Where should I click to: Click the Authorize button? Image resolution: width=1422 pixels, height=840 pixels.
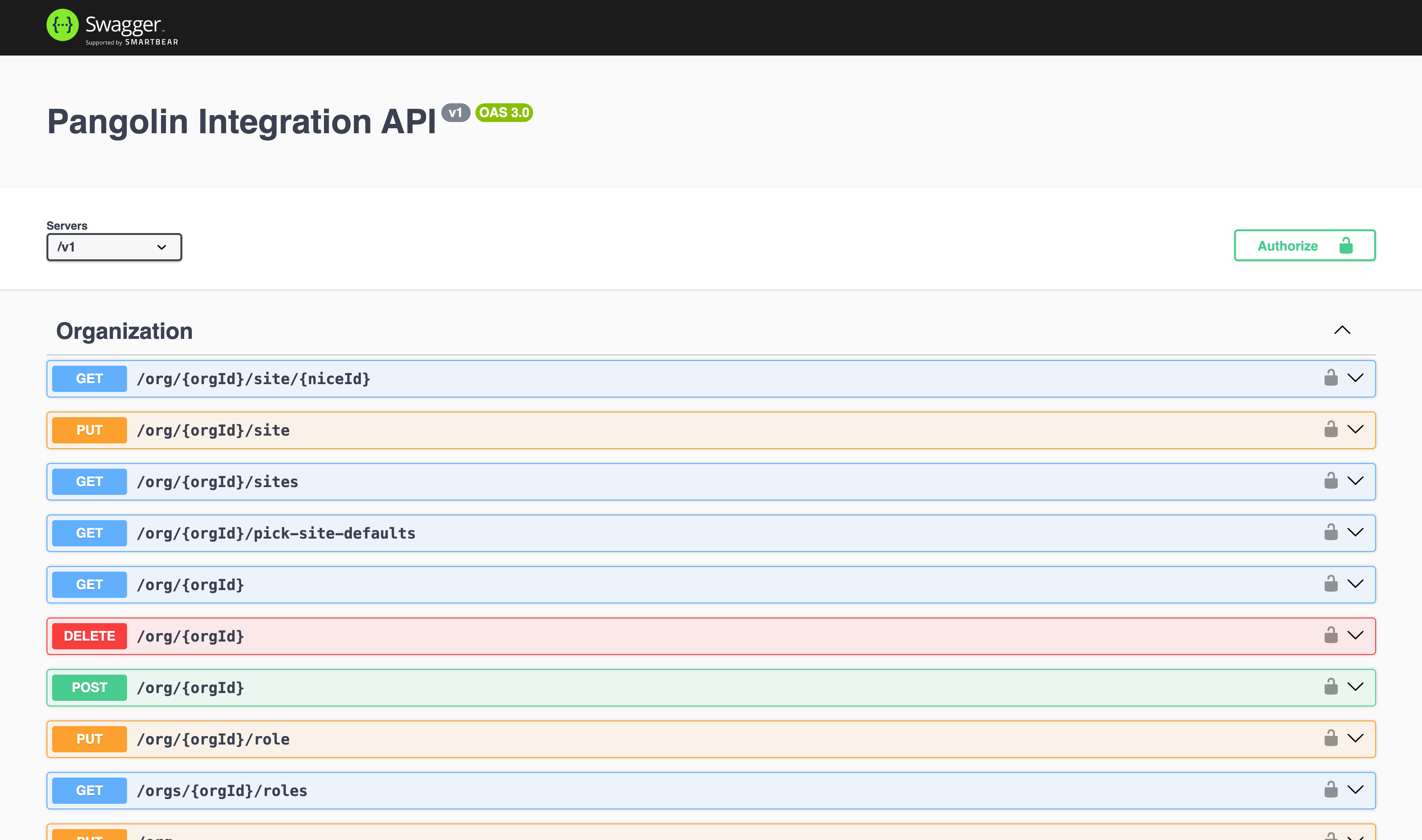pos(1304,246)
